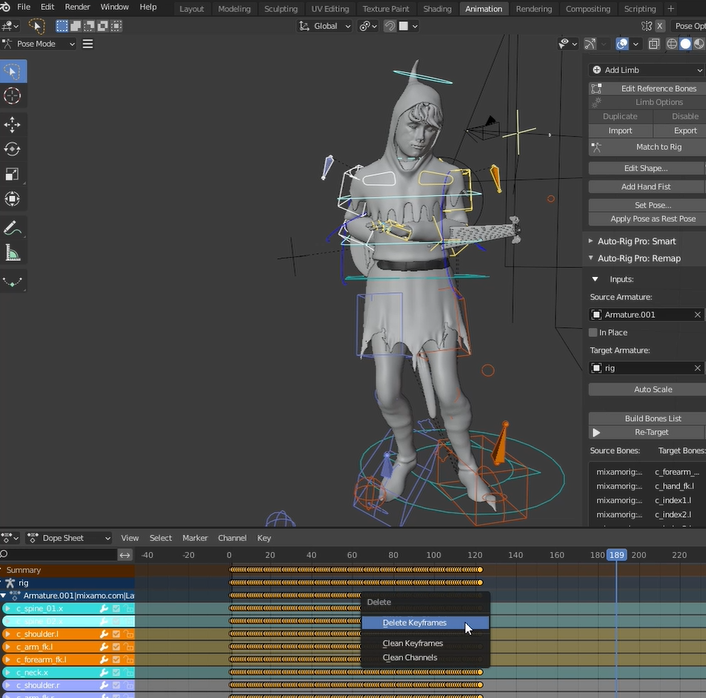The width and height of the screenshot is (706, 698).
Task: Choose Delete Keyframes from the context menu
Action: point(415,623)
